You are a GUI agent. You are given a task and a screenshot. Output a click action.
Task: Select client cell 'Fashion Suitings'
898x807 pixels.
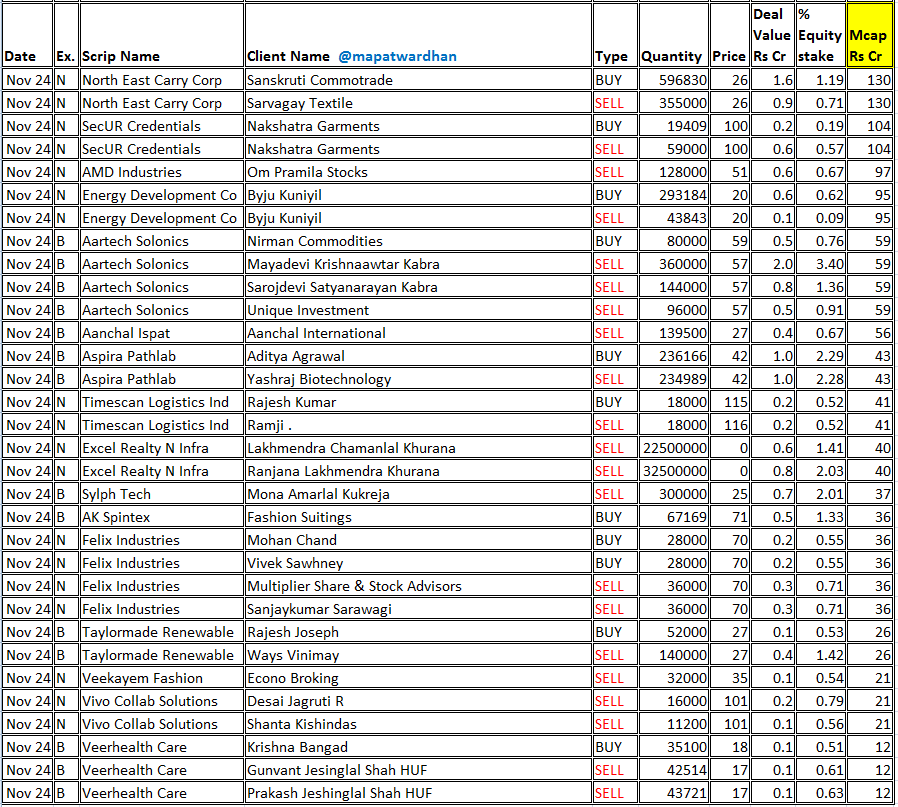pyautogui.click(x=418, y=517)
